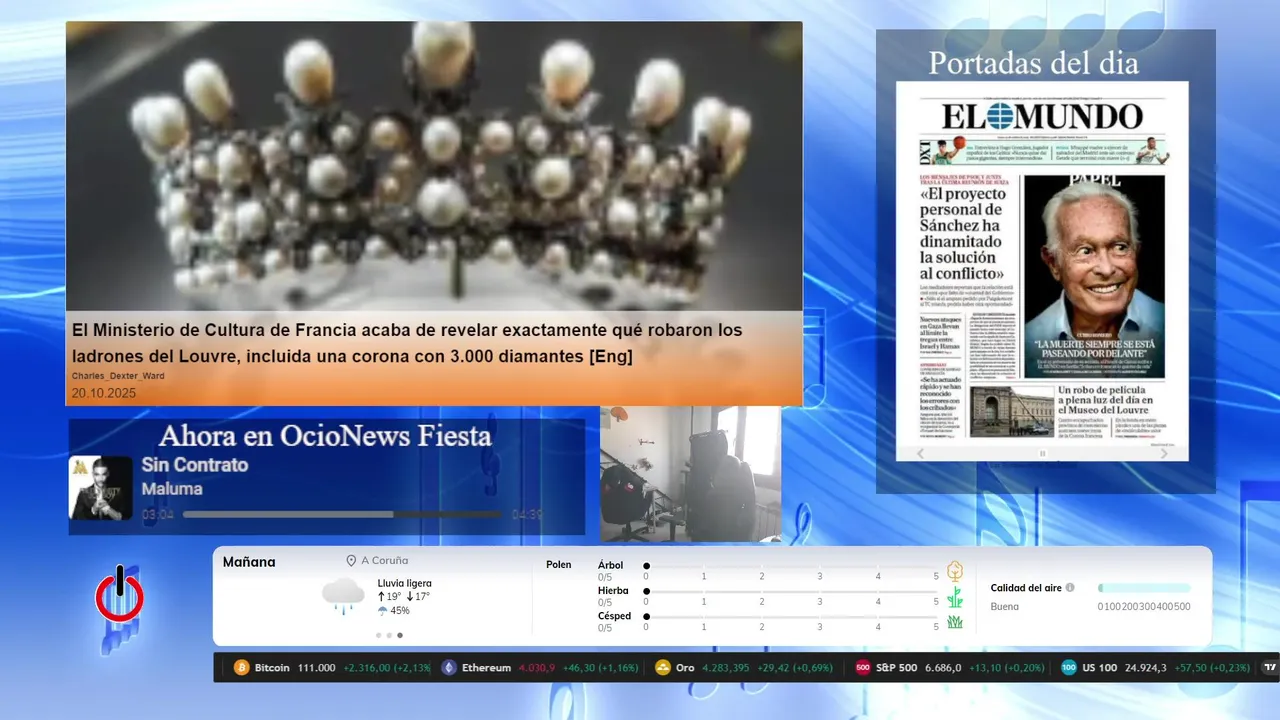
Task: Click the US 100 value 24.924,3
Action: (x=1146, y=668)
